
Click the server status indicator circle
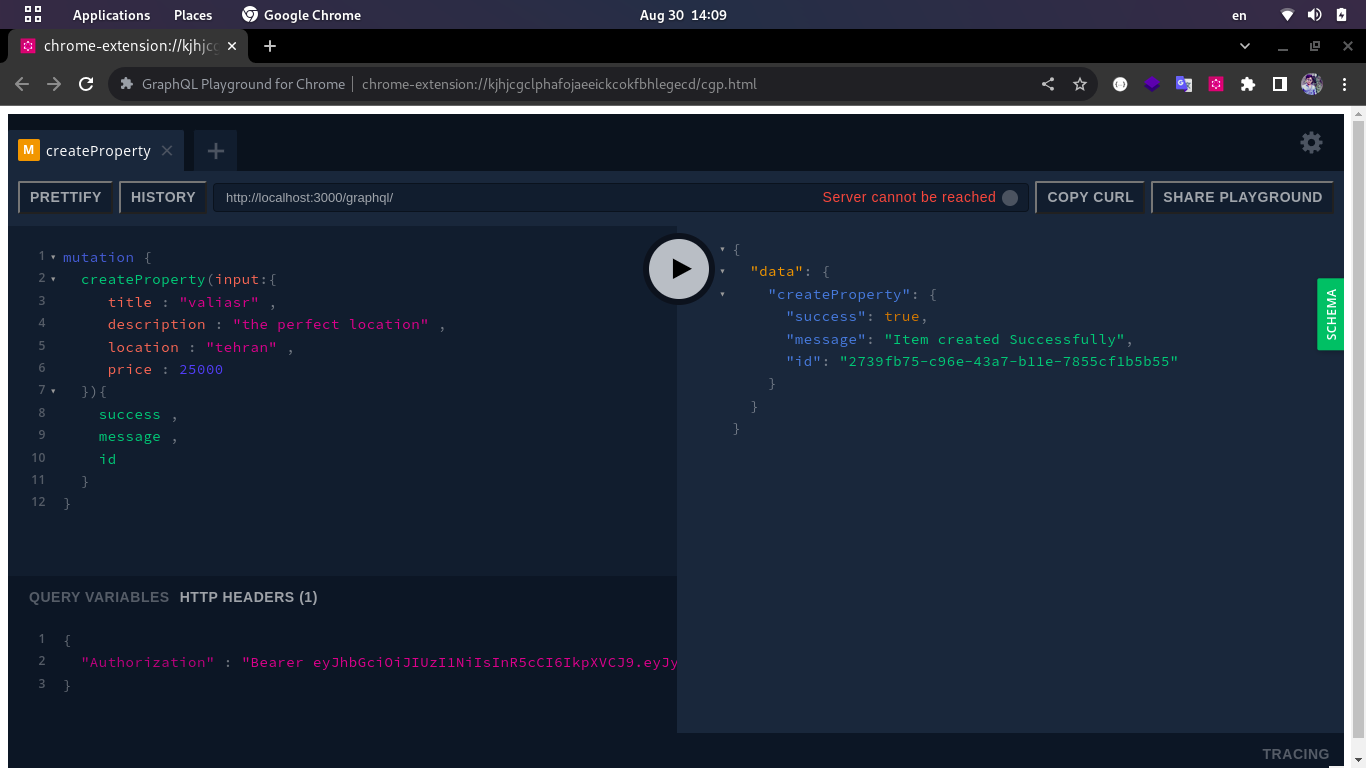(x=1010, y=197)
